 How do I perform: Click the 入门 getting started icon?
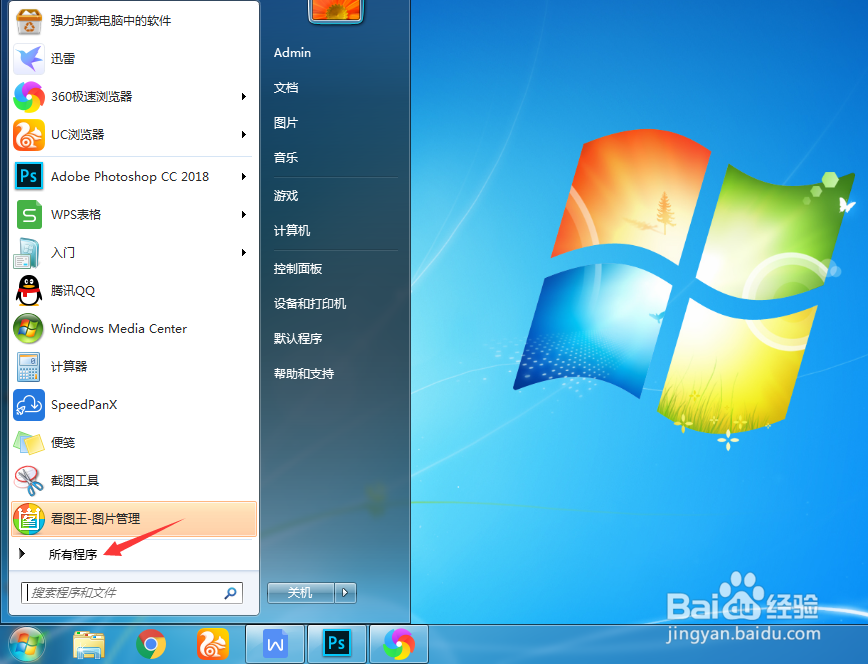click(28, 253)
